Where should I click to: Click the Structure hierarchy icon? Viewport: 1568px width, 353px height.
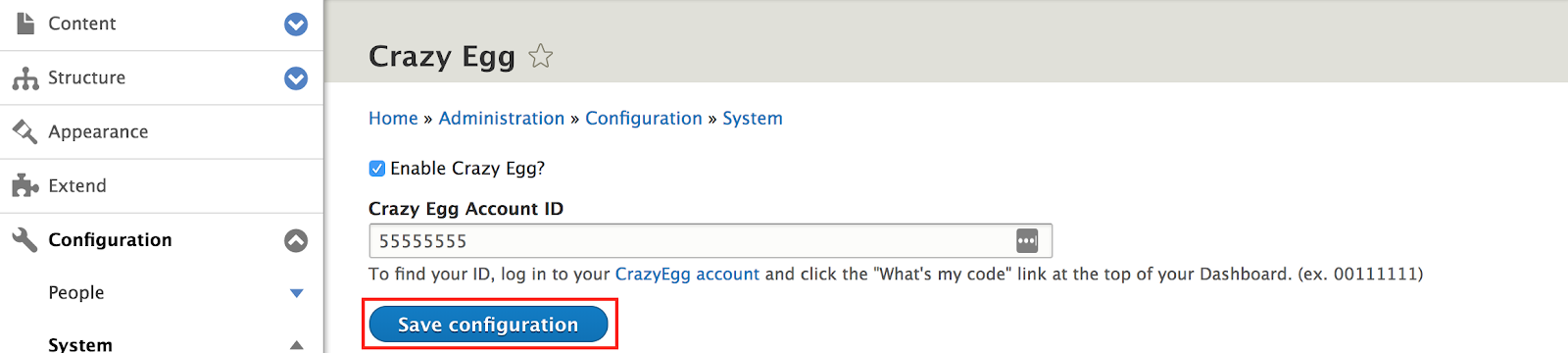25,78
